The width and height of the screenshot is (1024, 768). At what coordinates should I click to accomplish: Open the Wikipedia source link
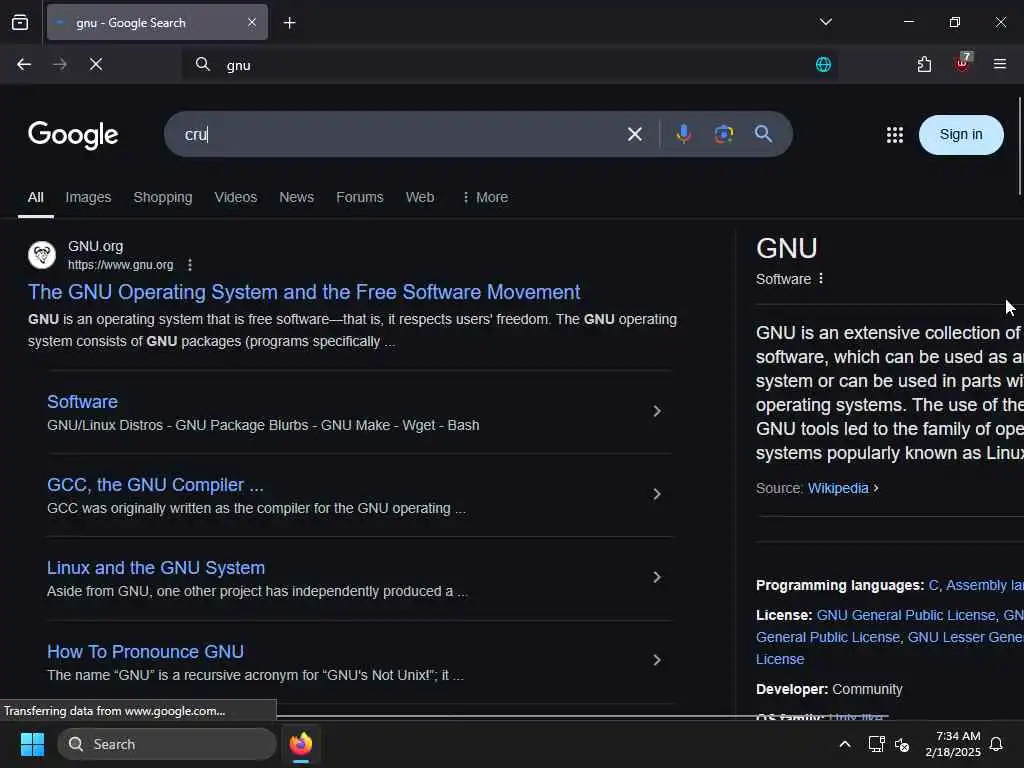click(838, 488)
